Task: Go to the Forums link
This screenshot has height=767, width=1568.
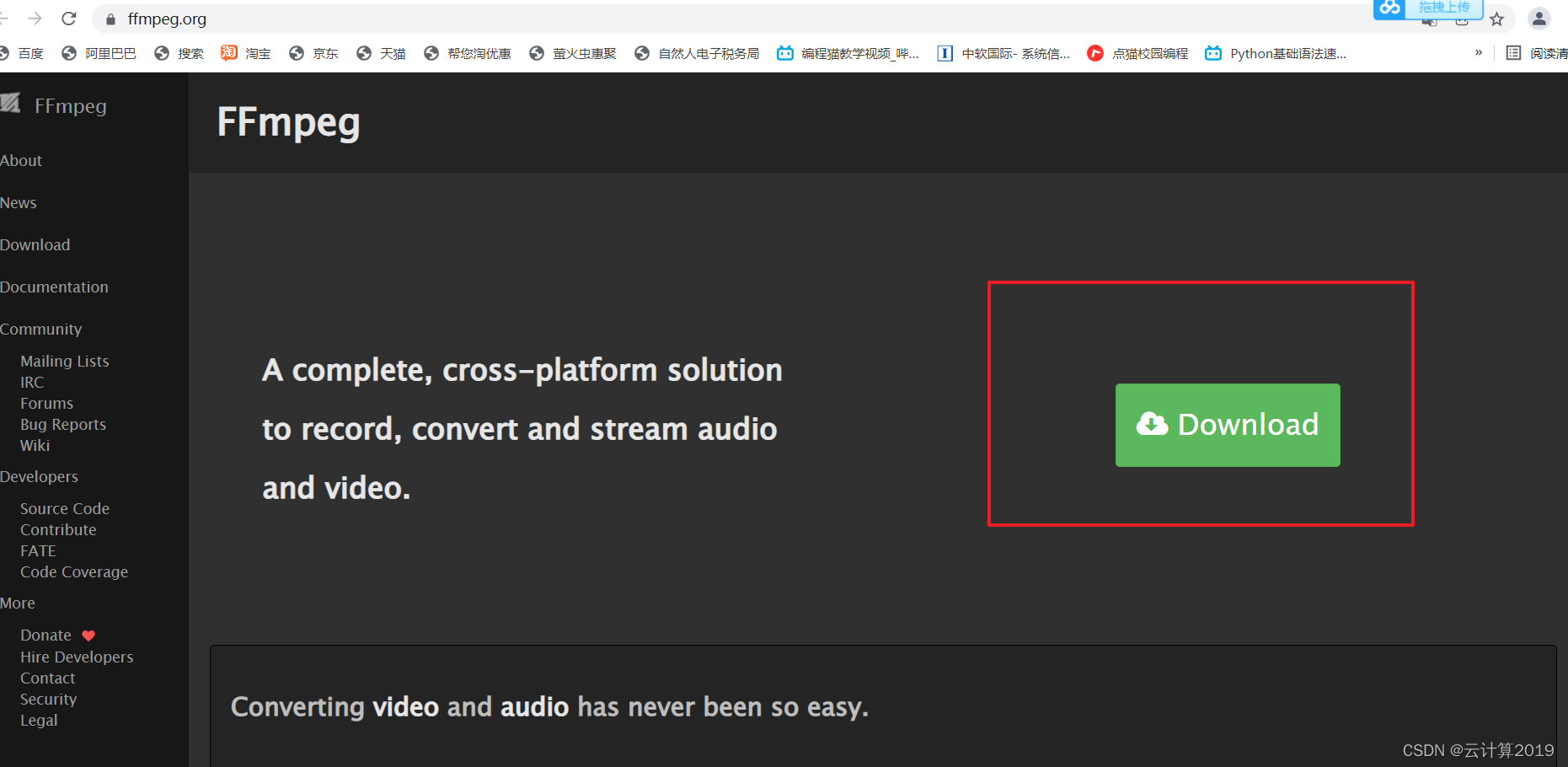Action: click(47, 403)
